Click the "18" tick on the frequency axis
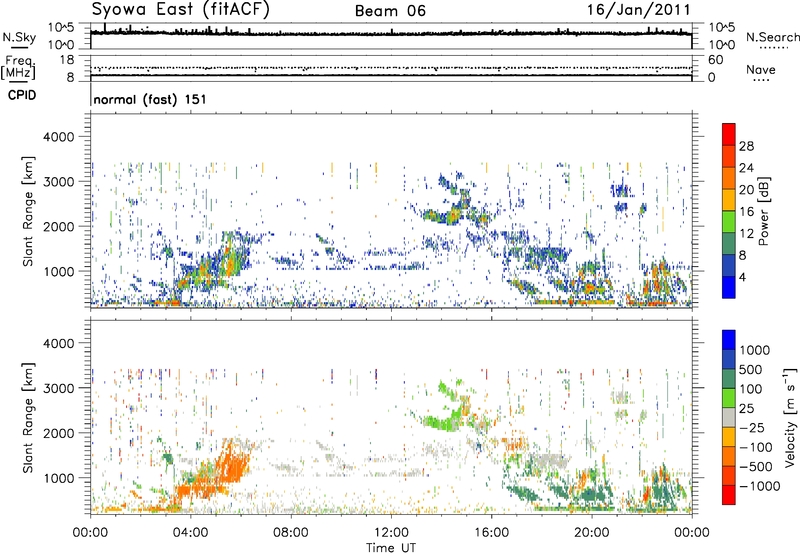This screenshot has height=554, width=800. (x=67, y=60)
